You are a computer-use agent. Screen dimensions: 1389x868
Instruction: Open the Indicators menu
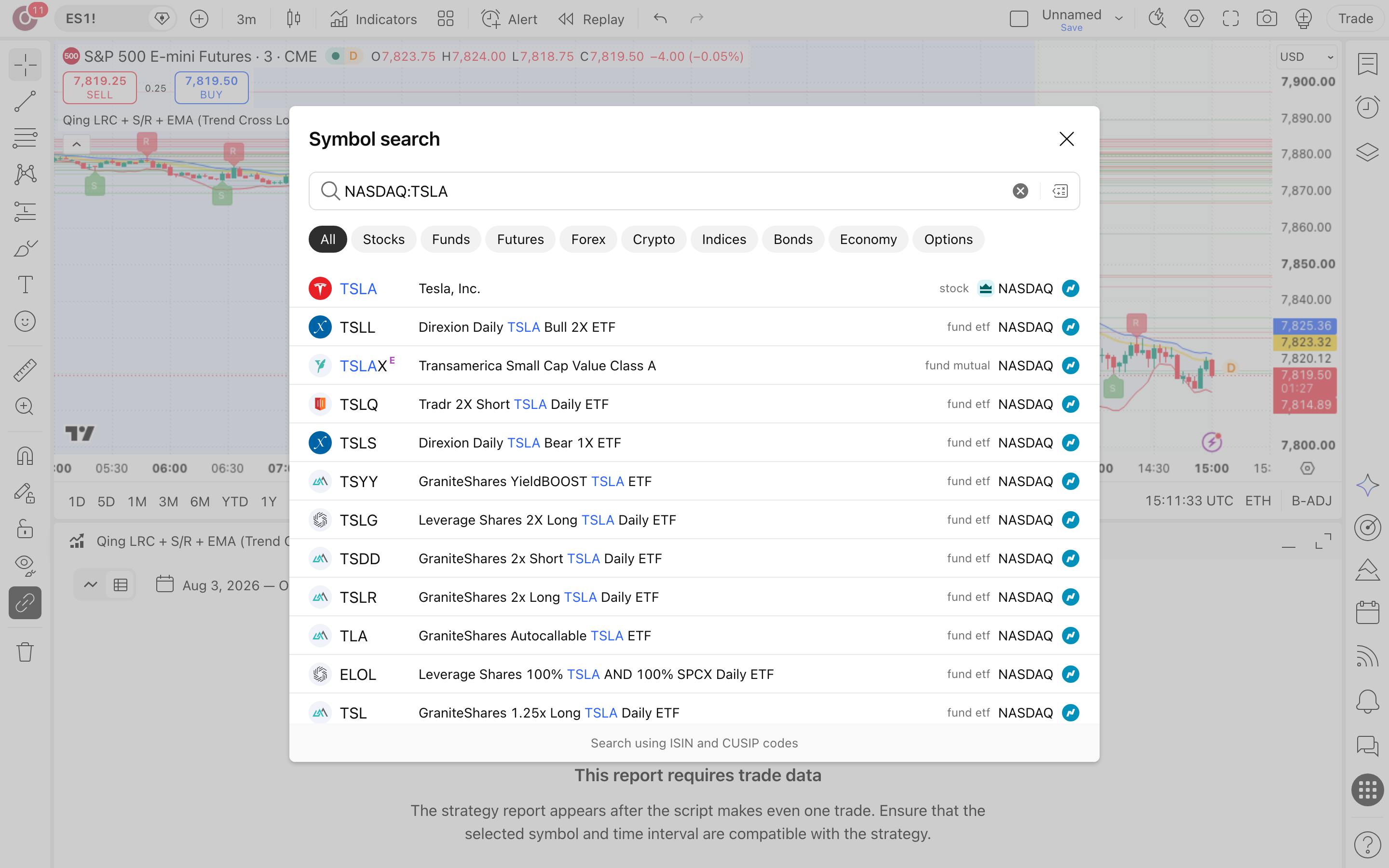tap(374, 19)
